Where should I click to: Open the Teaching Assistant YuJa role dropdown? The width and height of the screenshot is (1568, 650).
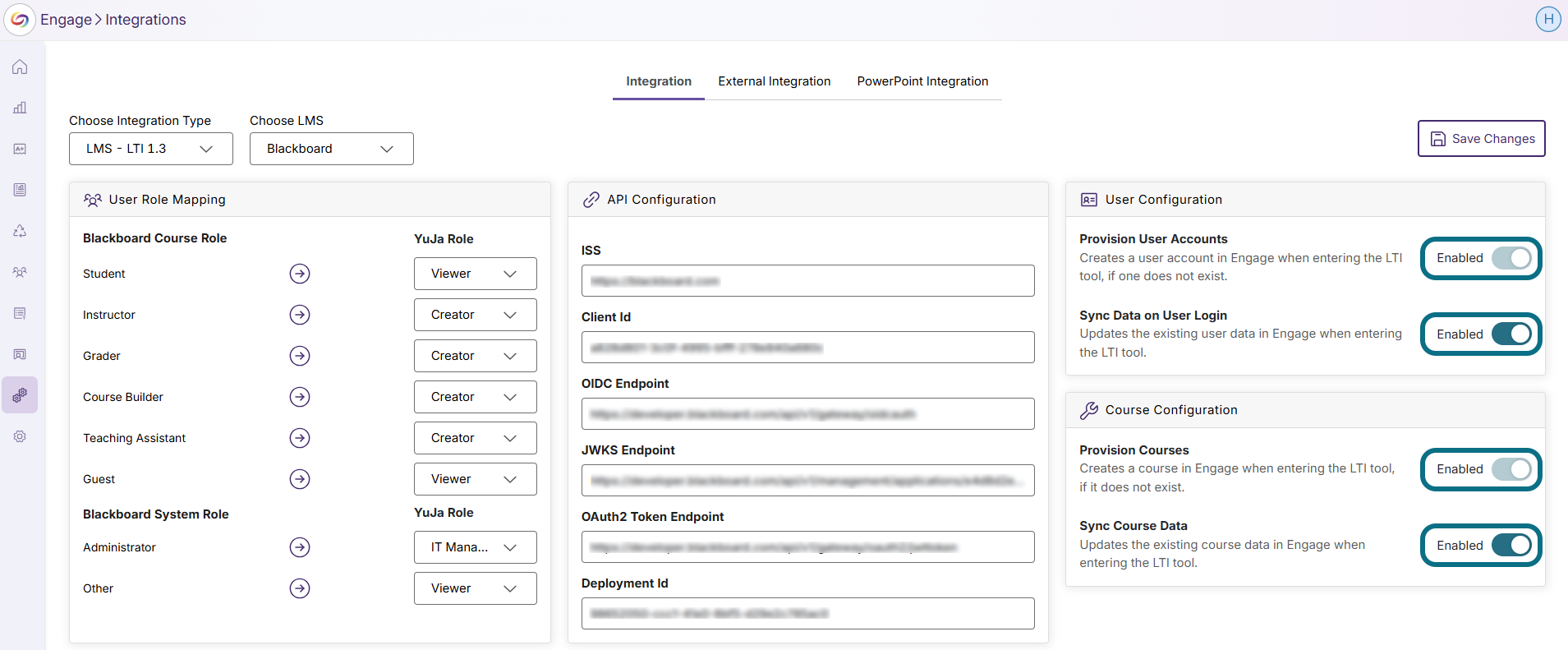(476, 438)
